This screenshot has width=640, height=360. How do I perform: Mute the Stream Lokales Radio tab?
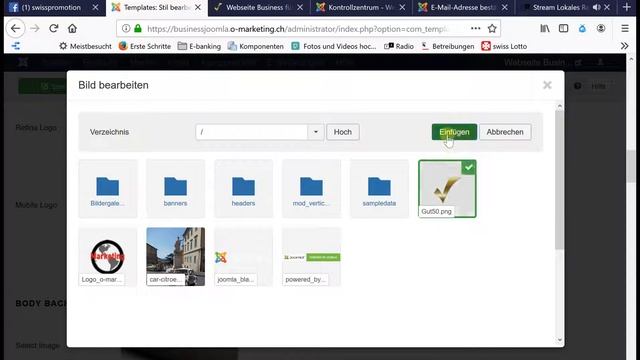596,7
